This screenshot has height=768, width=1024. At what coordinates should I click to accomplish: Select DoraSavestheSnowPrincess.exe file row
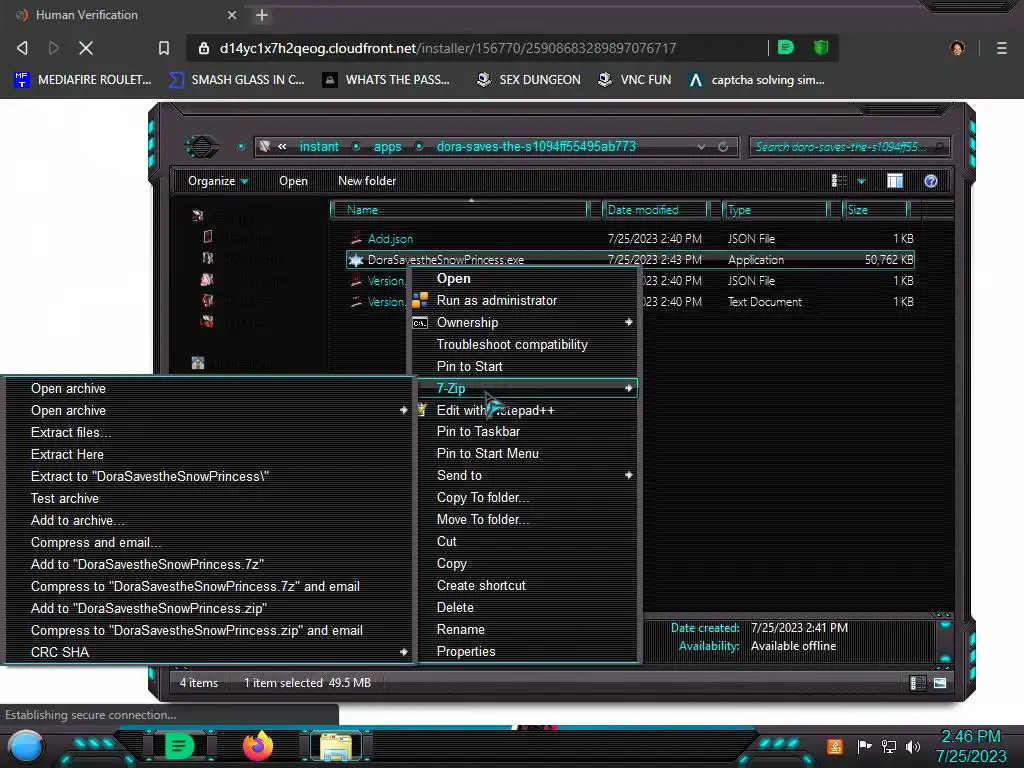tap(630, 259)
